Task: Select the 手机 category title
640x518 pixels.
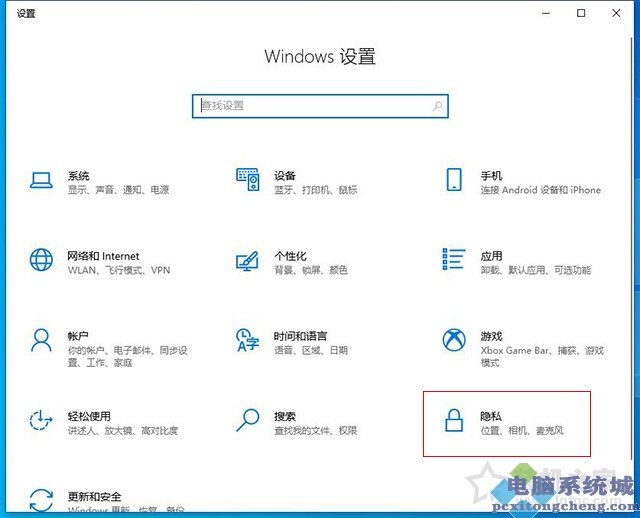Action: 491,176
